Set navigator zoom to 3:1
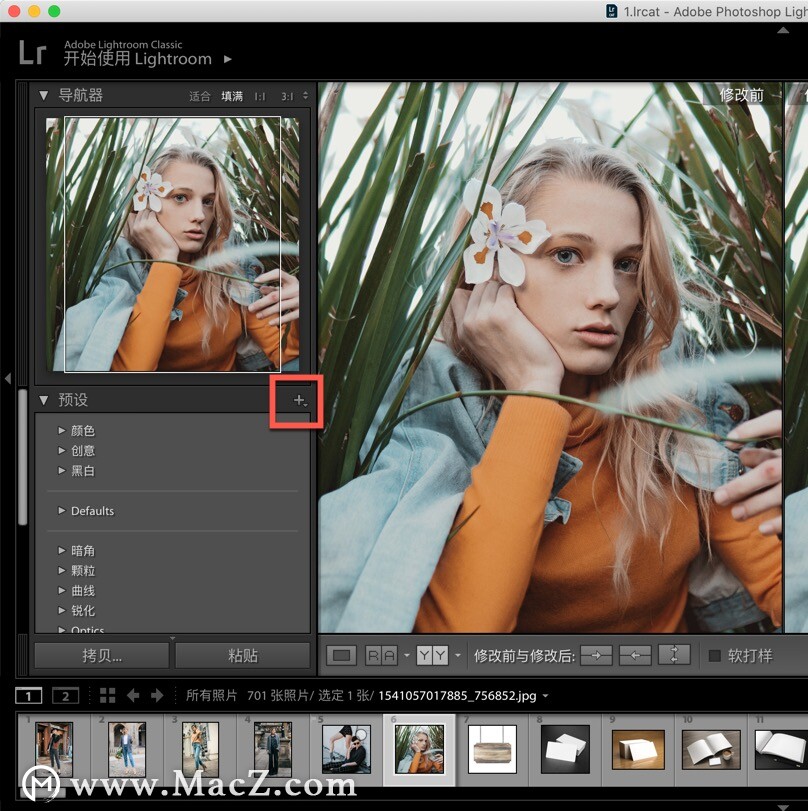 click(x=287, y=97)
